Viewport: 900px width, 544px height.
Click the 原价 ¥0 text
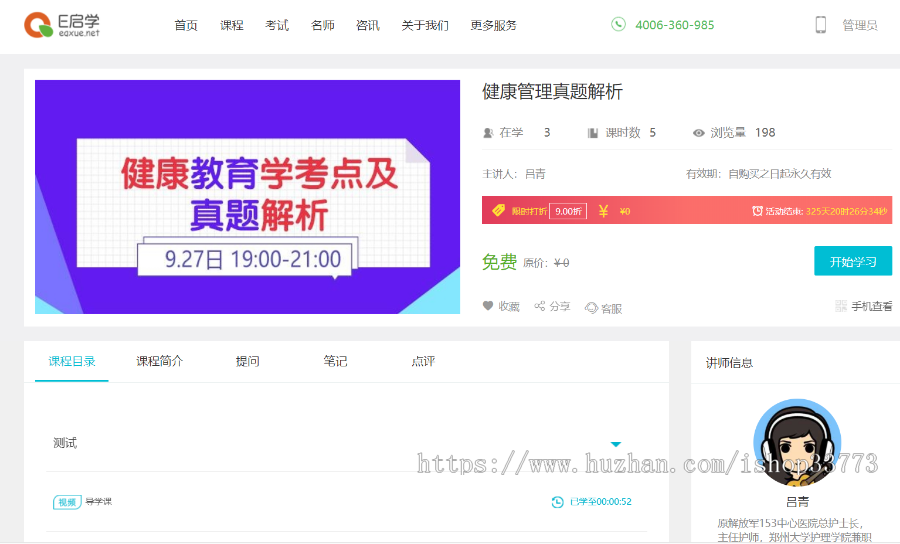(x=546, y=263)
